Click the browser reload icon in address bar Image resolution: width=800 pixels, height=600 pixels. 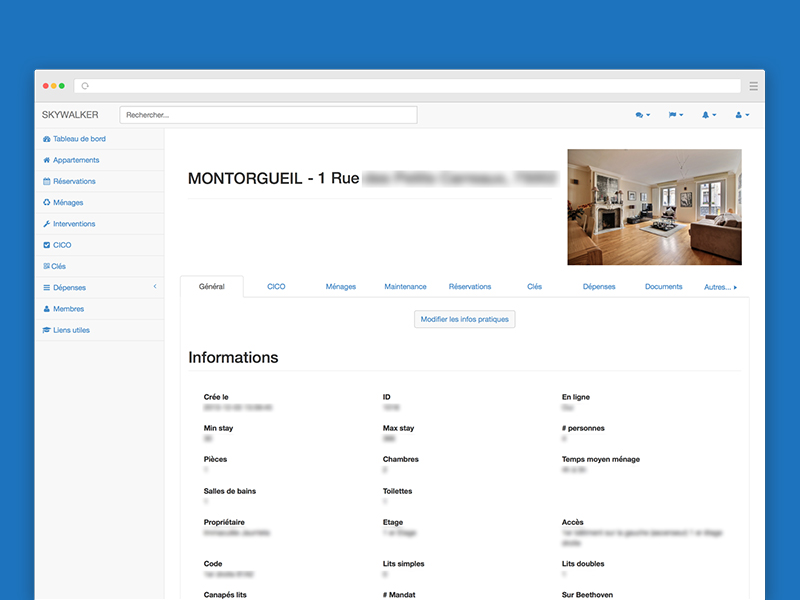[85, 86]
